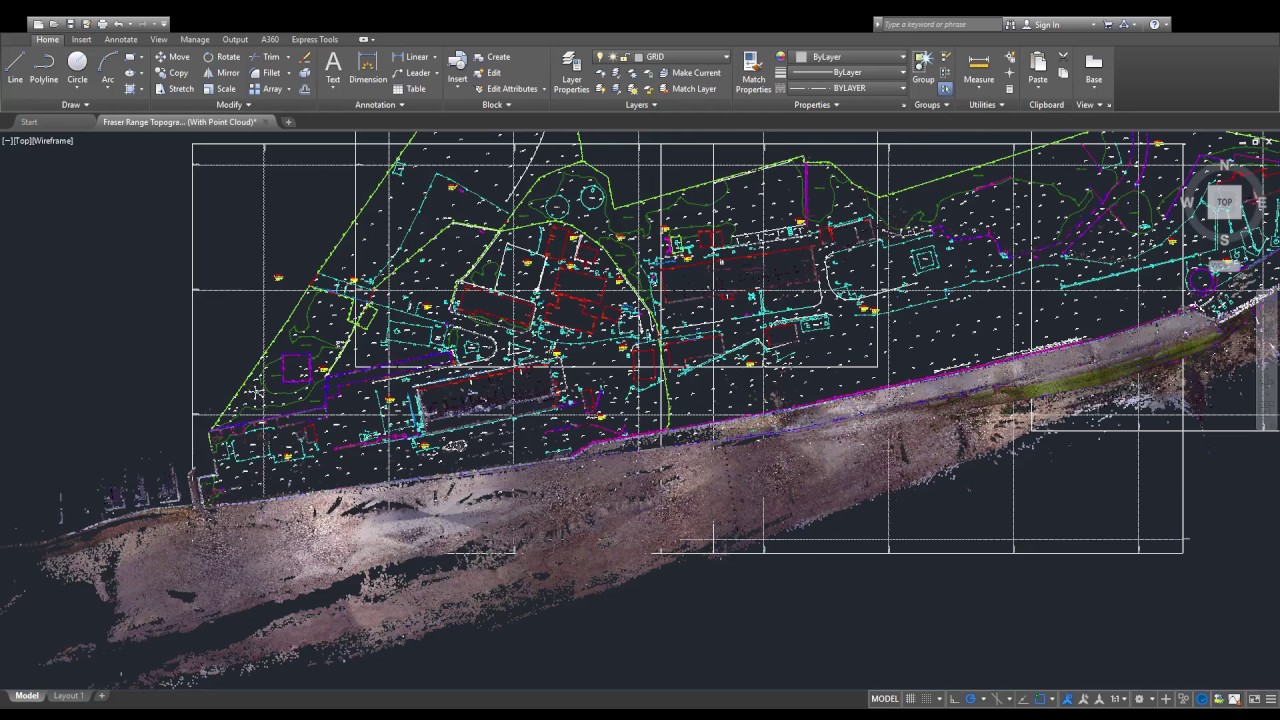Open the Text annotation tool

[x=333, y=67]
